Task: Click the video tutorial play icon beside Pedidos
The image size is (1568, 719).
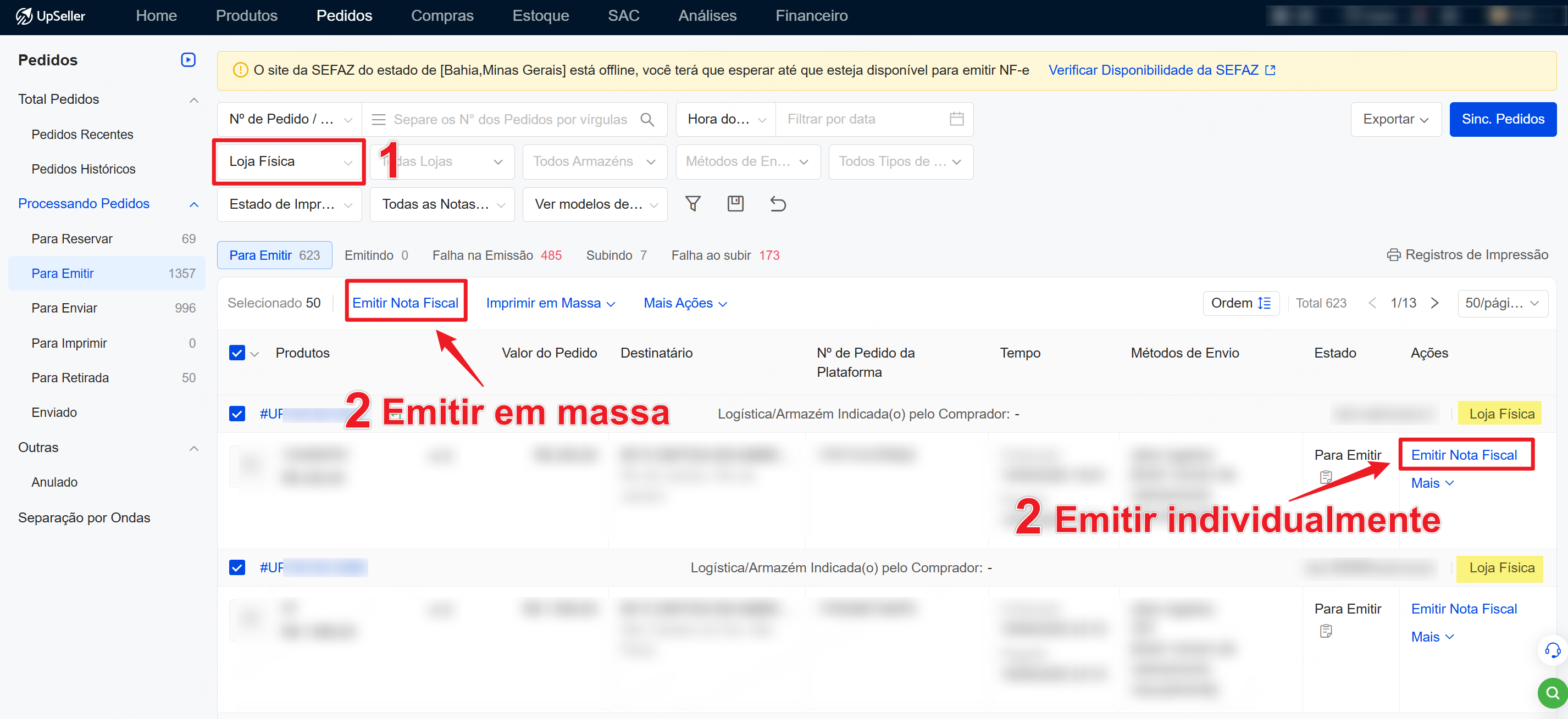Action: tap(188, 60)
